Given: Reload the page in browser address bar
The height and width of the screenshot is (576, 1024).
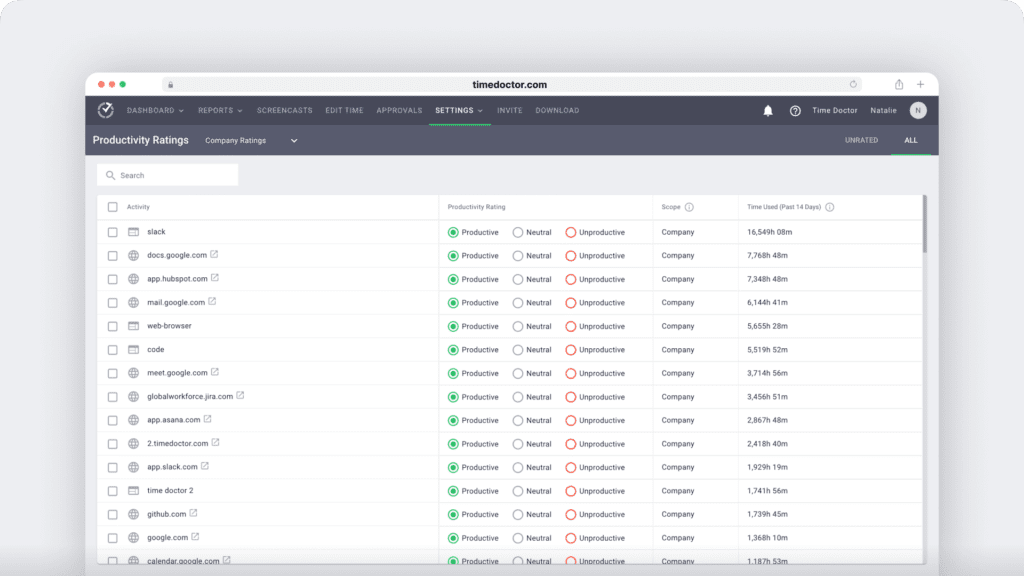Looking at the screenshot, I should [x=853, y=84].
